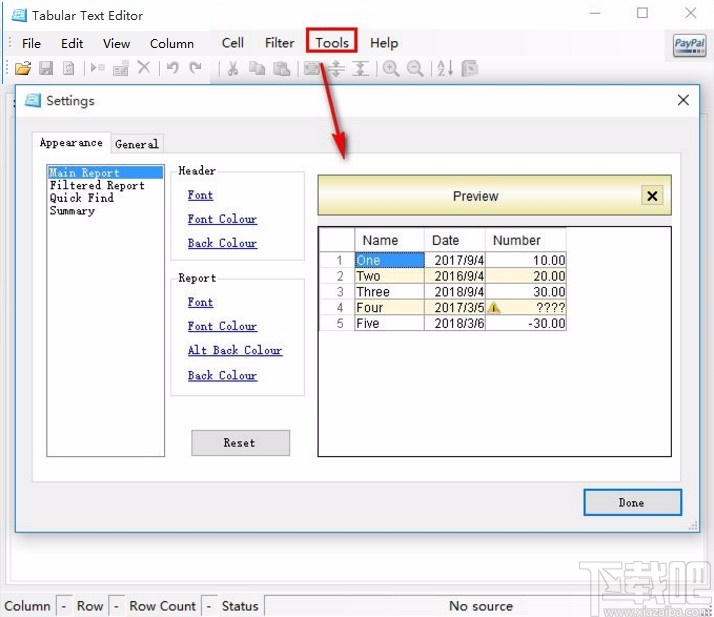Screen dimensions: 714x617
Task: Switch to the Appearance tab
Action: click(x=71, y=143)
